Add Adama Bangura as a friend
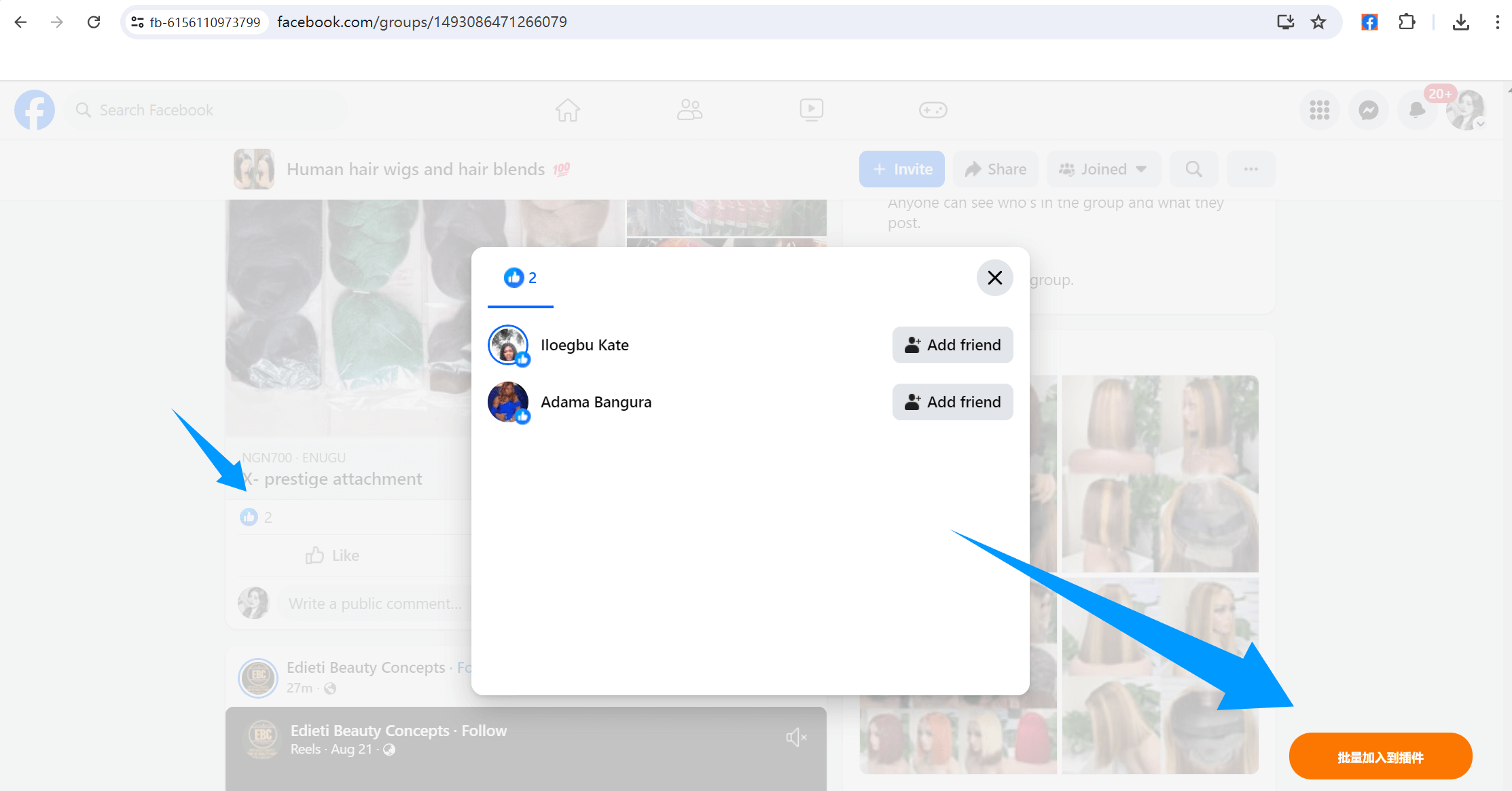Image resolution: width=1512 pixels, height=791 pixels. pos(952,402)
